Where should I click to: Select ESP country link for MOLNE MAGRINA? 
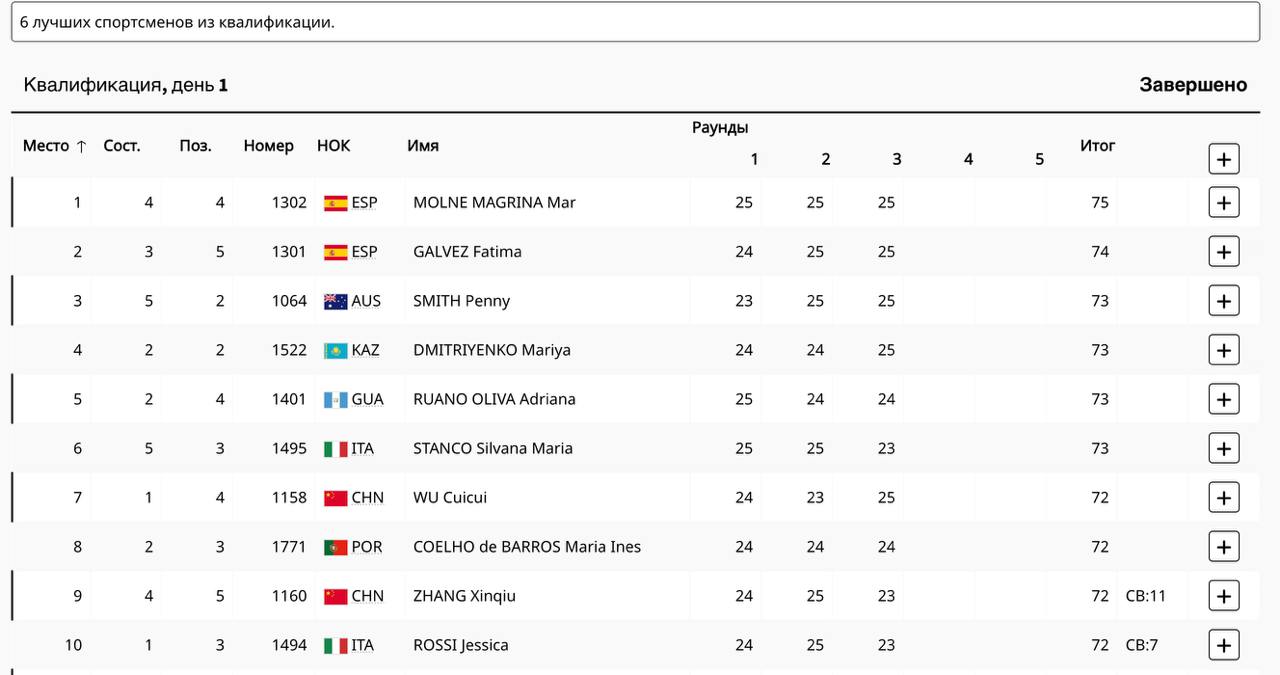click(x=365, y=203)
